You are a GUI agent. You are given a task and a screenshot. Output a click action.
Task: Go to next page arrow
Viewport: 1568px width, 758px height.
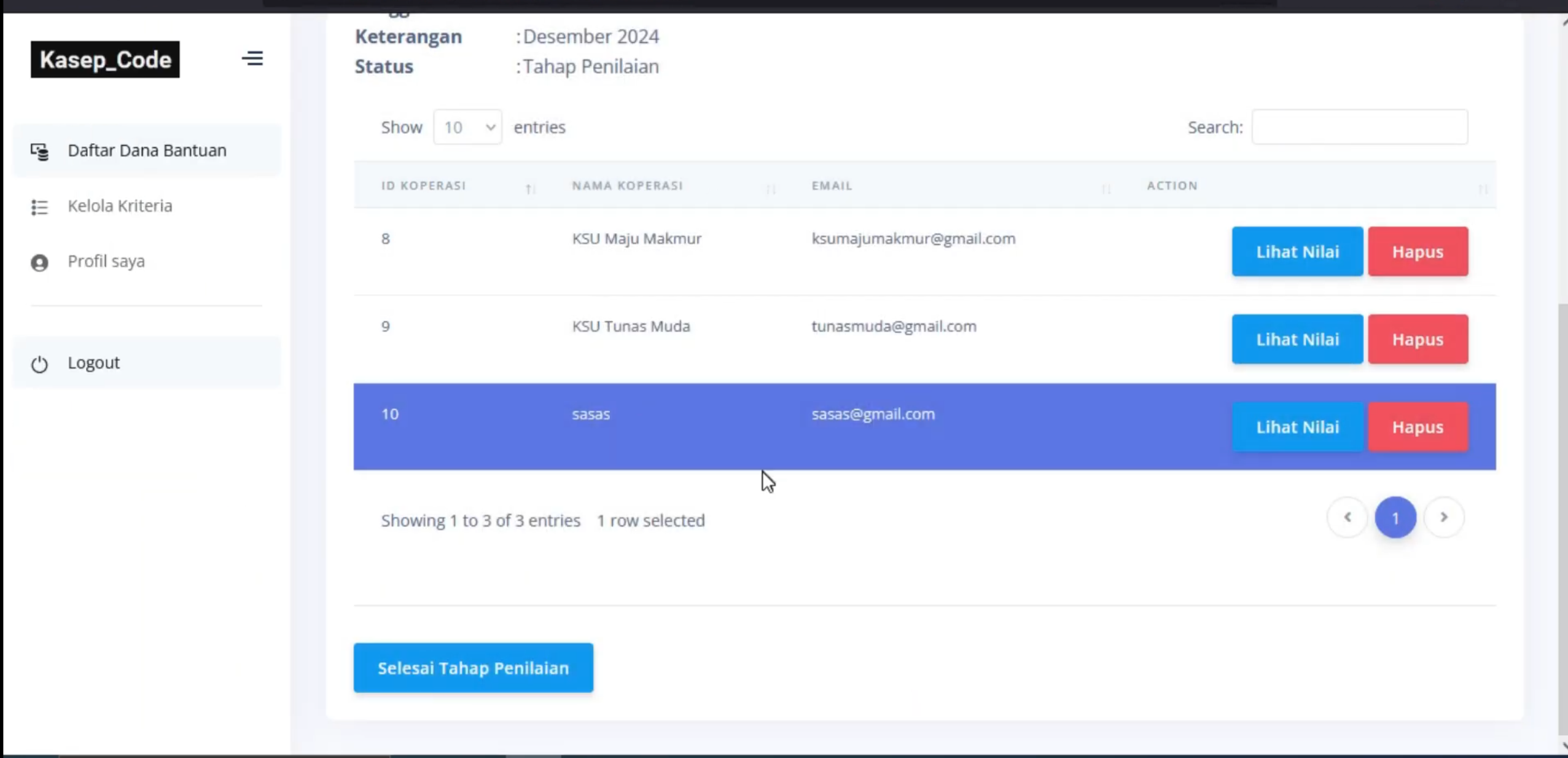click(x=1444, y=517)
